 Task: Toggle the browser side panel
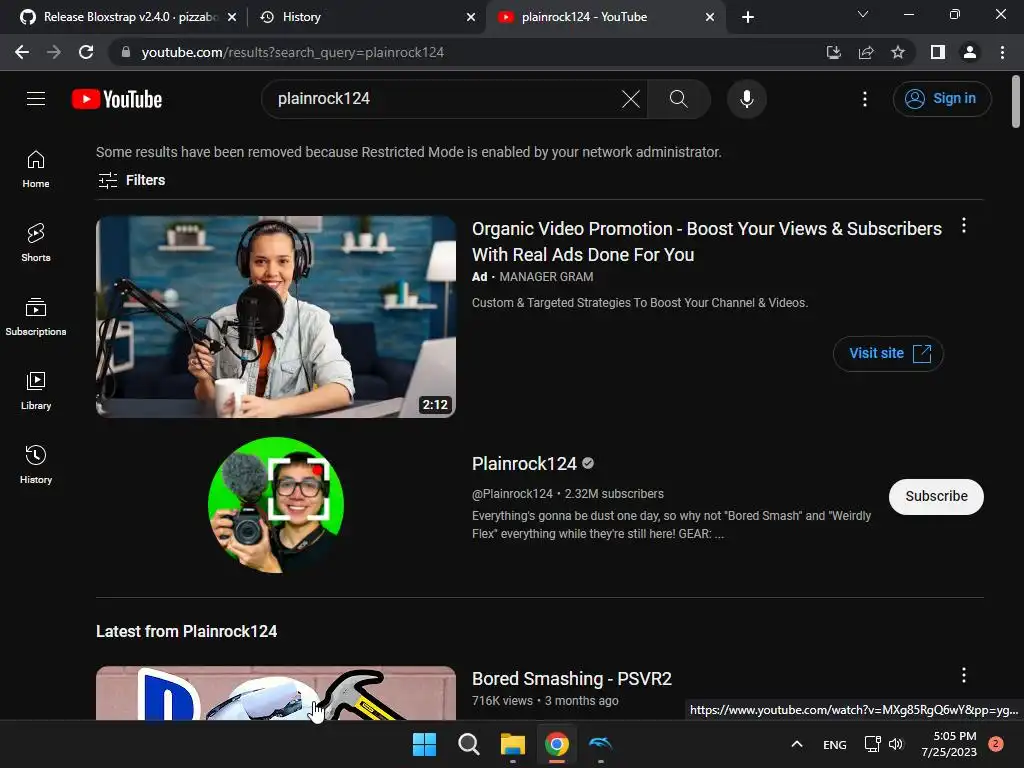tap(938, 52)
